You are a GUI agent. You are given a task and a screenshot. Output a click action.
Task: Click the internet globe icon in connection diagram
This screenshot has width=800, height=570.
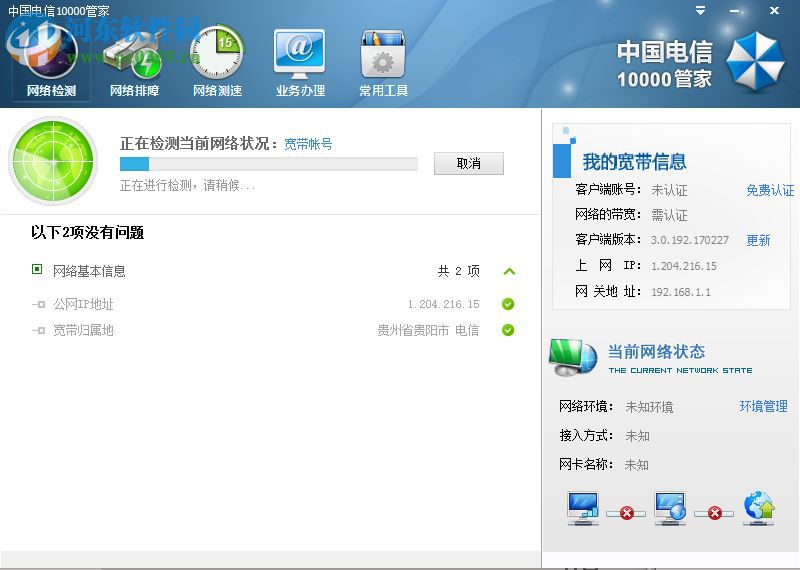coord(759,508)
